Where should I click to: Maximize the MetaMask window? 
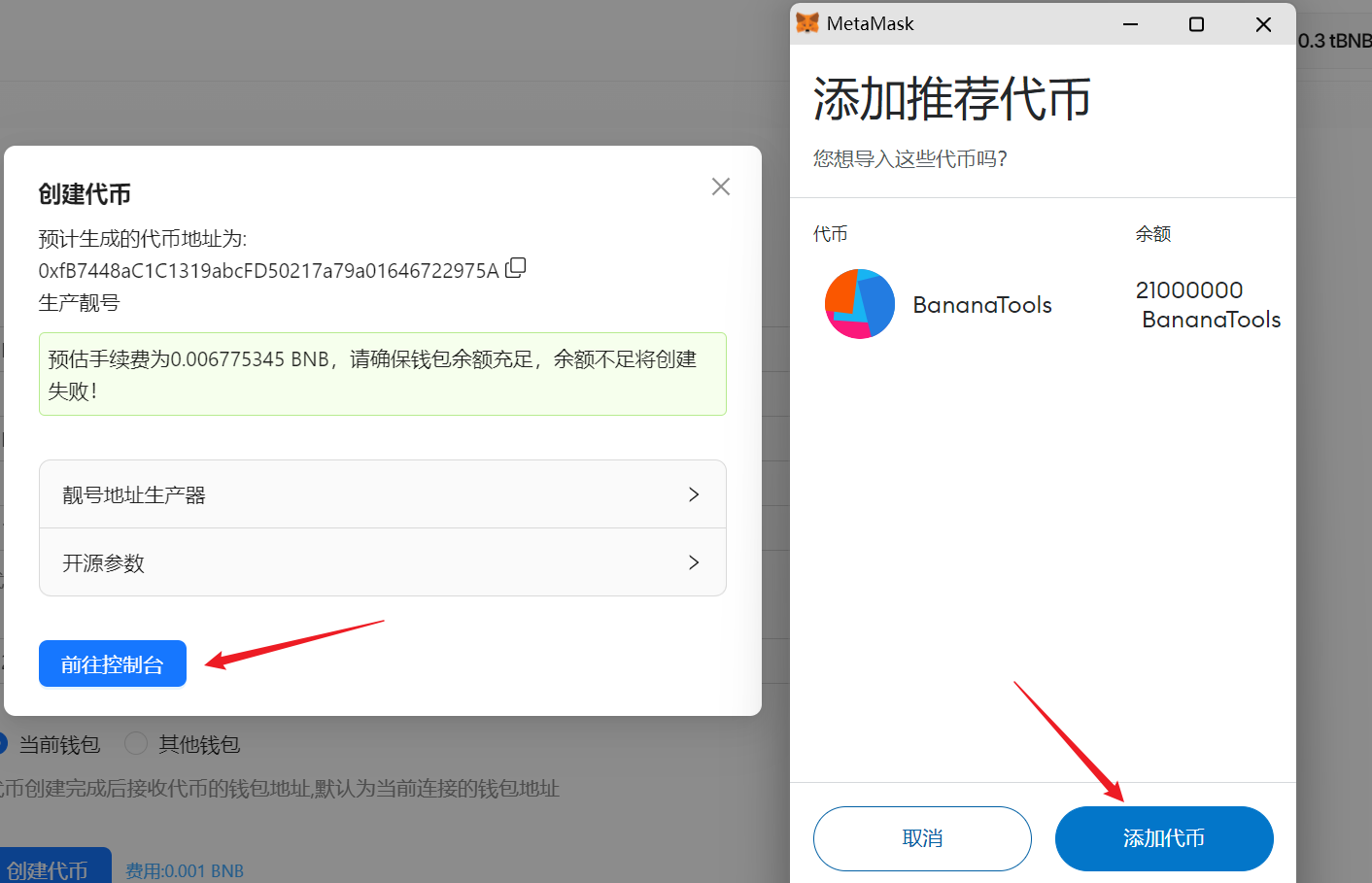click(x=1196, y=24)
